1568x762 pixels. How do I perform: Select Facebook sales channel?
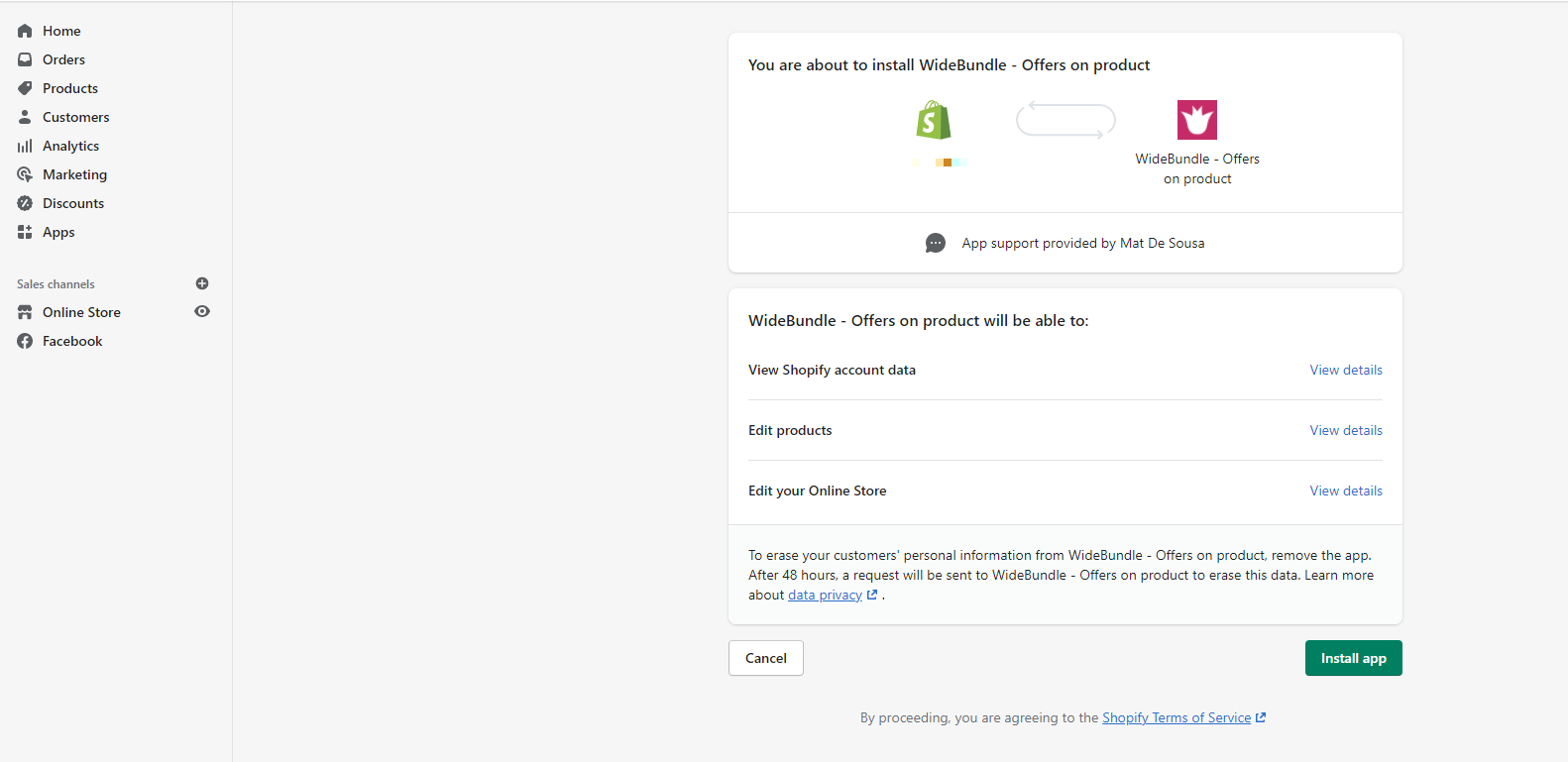click(72, 341)
